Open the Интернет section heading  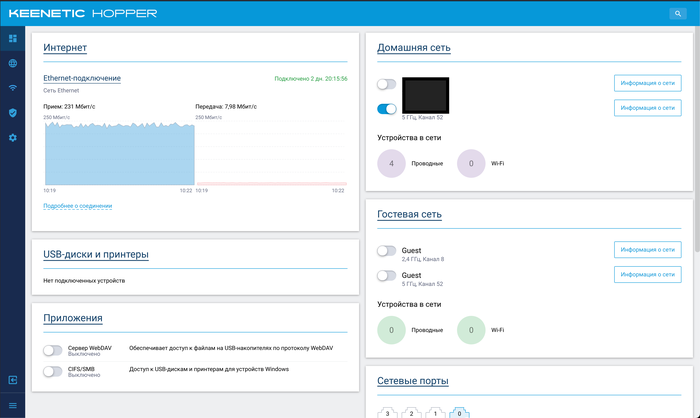point(65,48)
